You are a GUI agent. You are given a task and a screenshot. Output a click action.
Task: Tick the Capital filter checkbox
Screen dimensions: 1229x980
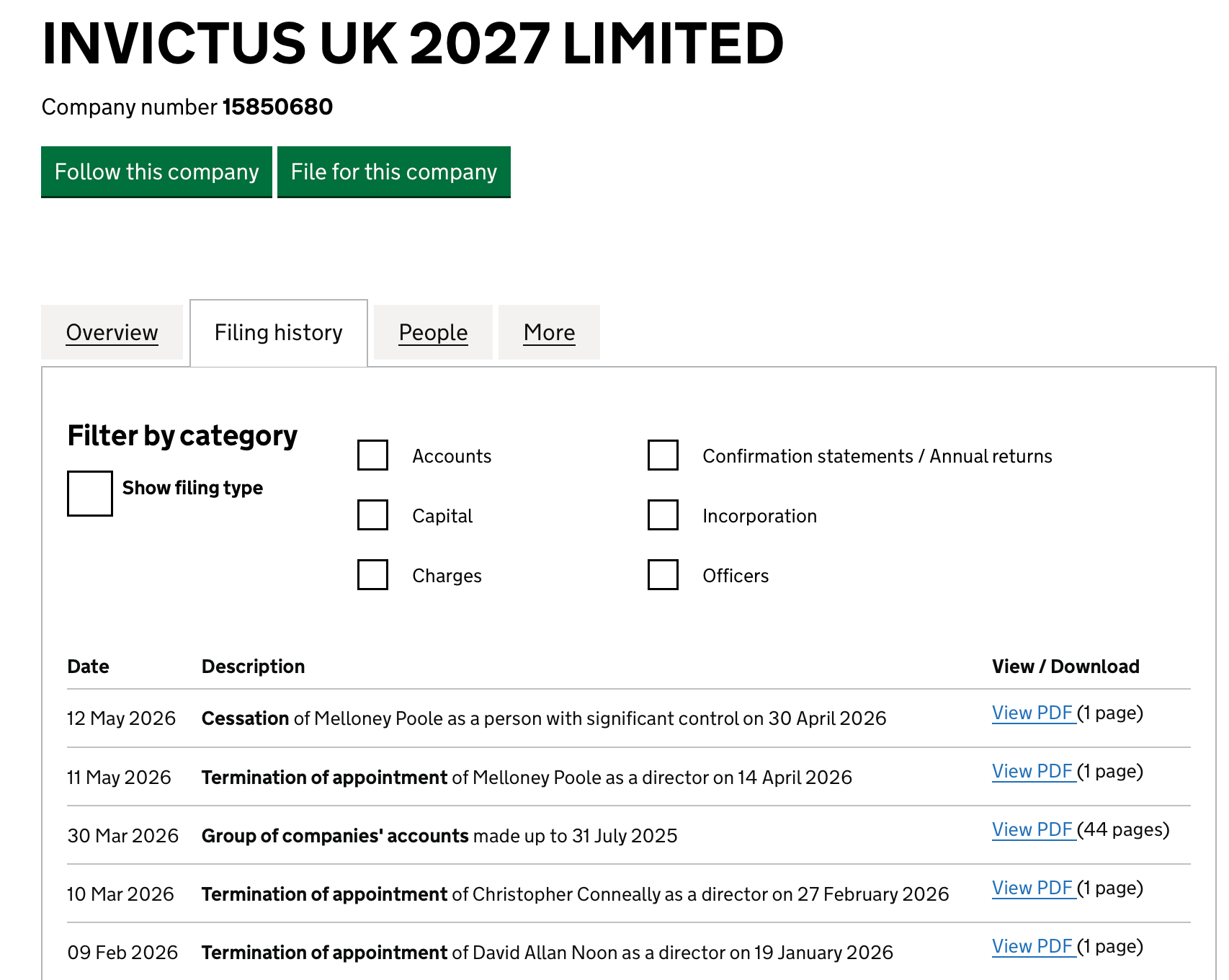(x=373, y=515)
